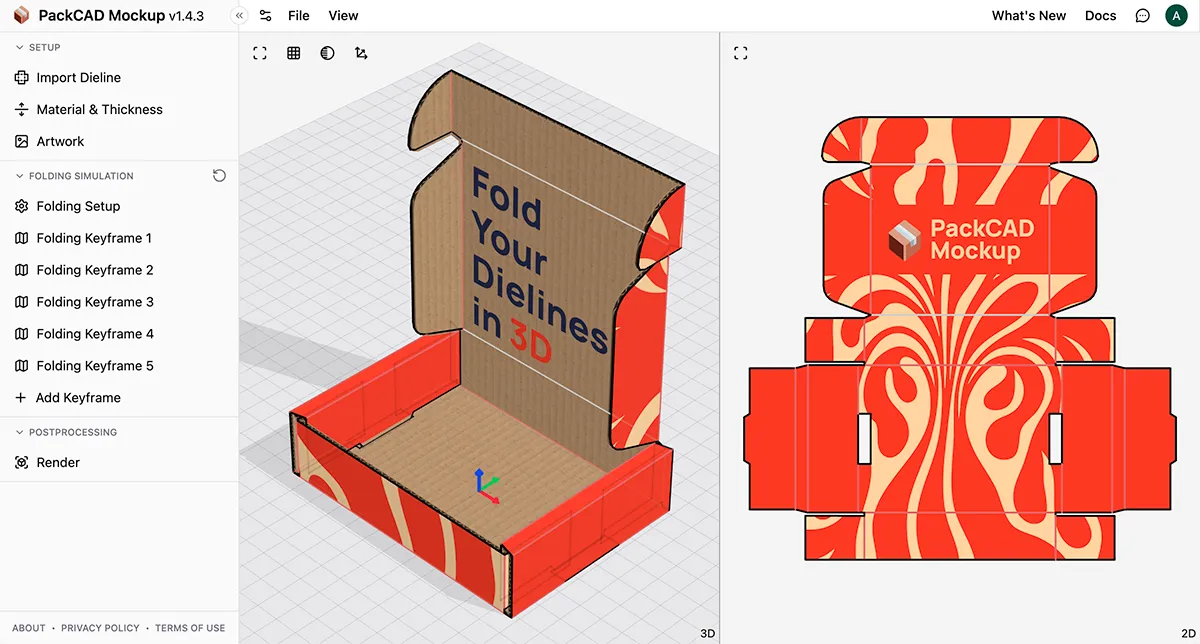Open the ABOUT link in the footer
1200x644 pixels.
(x=29, y=628)
